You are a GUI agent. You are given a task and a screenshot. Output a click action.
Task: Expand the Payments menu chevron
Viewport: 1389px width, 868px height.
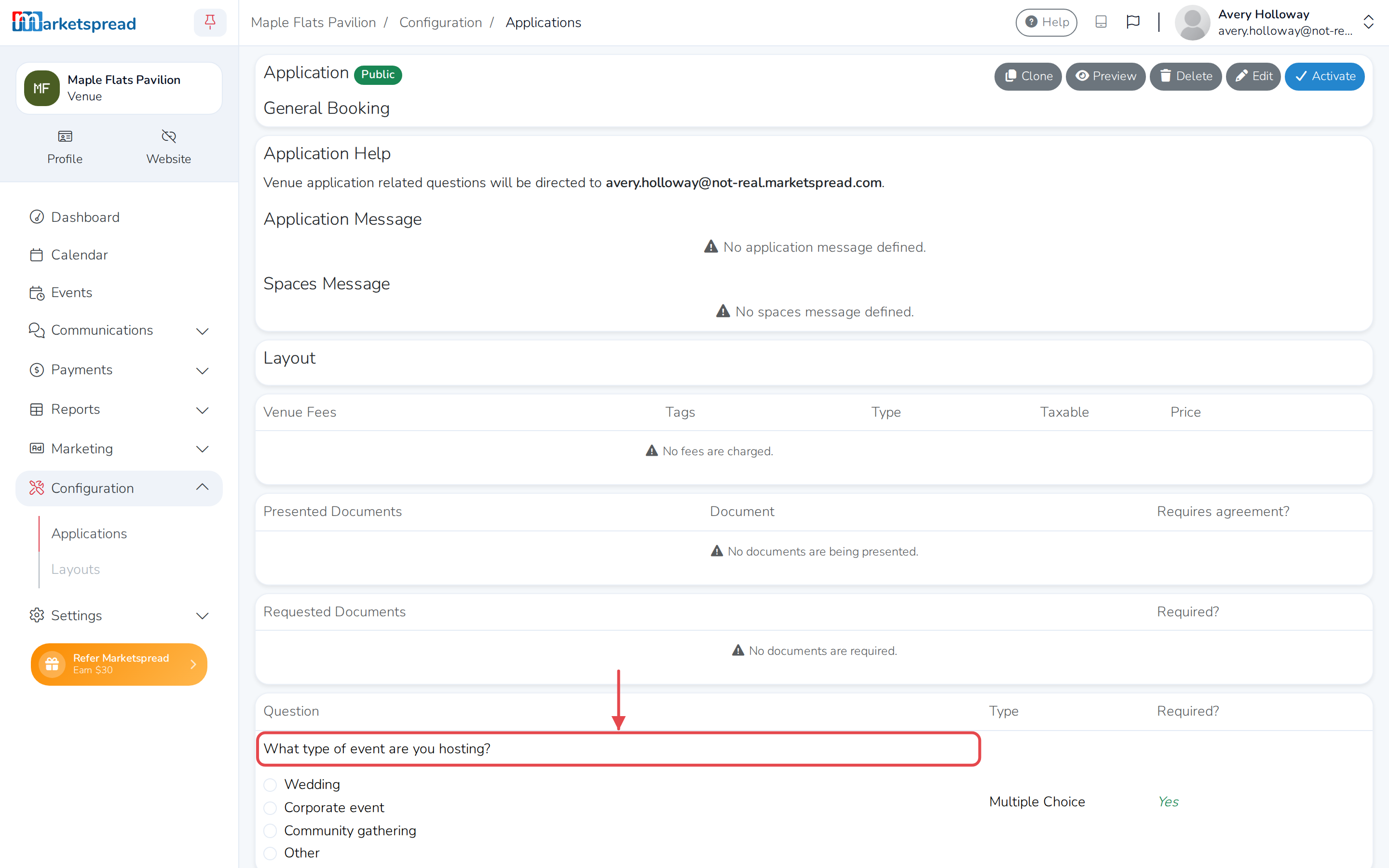click(202, 371)
